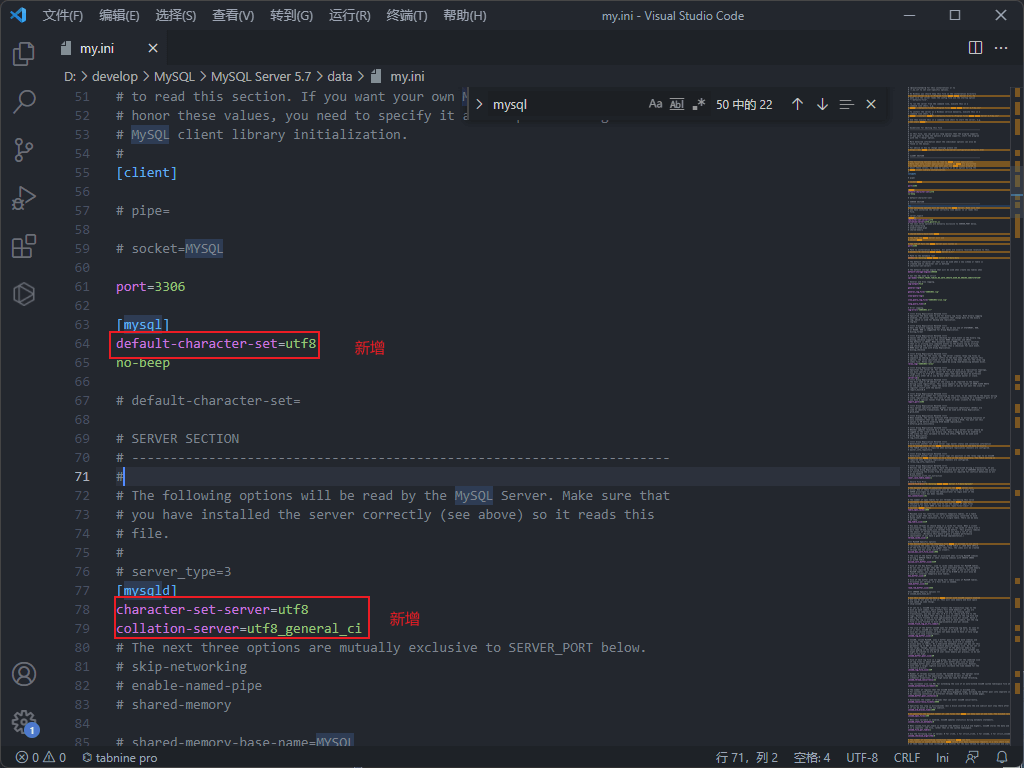1024x768 pixels.
Task: Change end of line sequence CRLF
Action: point(906,758)
